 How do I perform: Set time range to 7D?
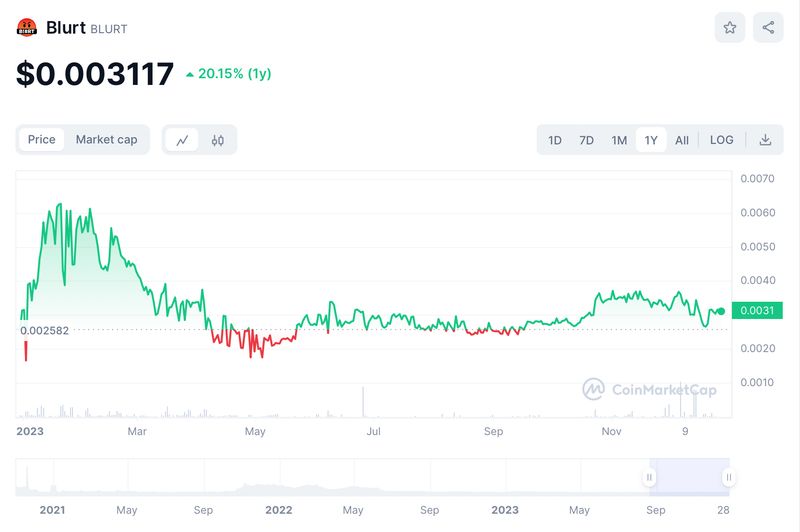coord(587,140)
